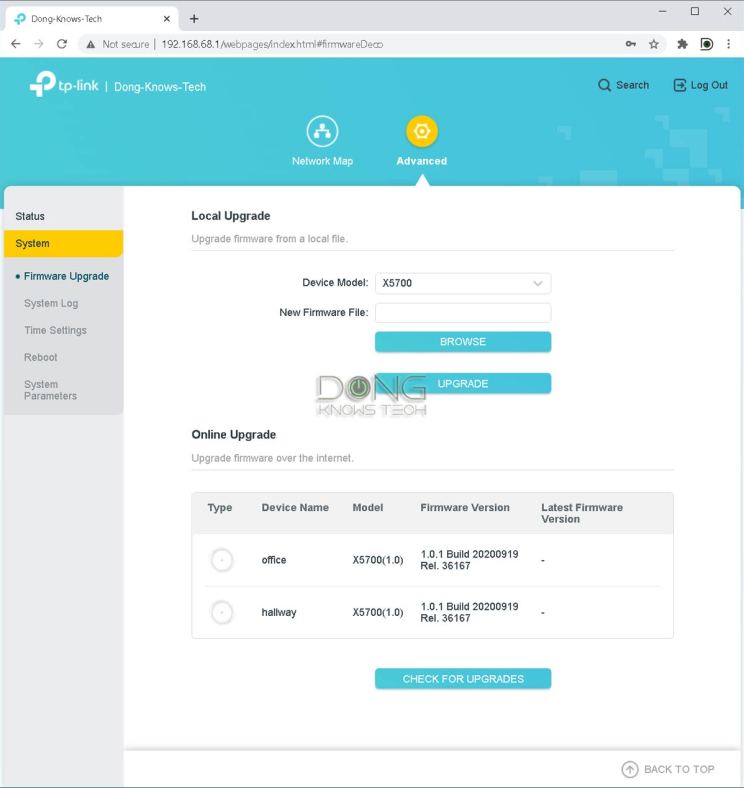Click the browser forward arrow

(39, 44)
